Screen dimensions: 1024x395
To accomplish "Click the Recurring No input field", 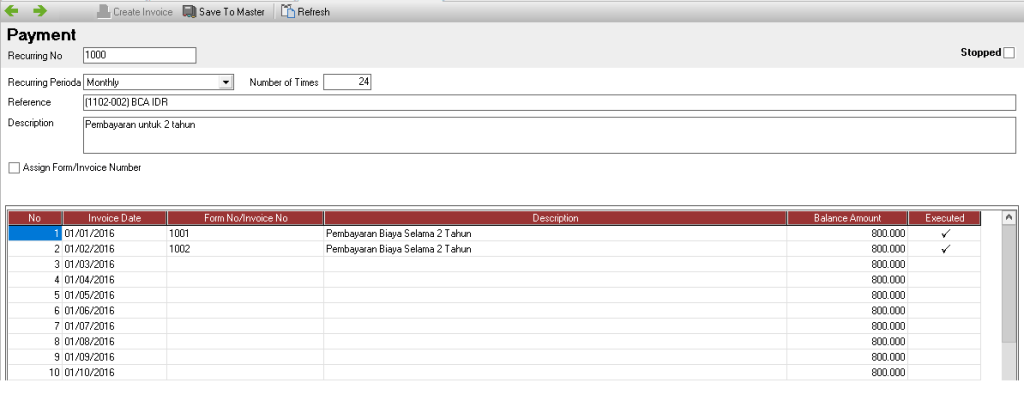I will [x=140, y=55].
